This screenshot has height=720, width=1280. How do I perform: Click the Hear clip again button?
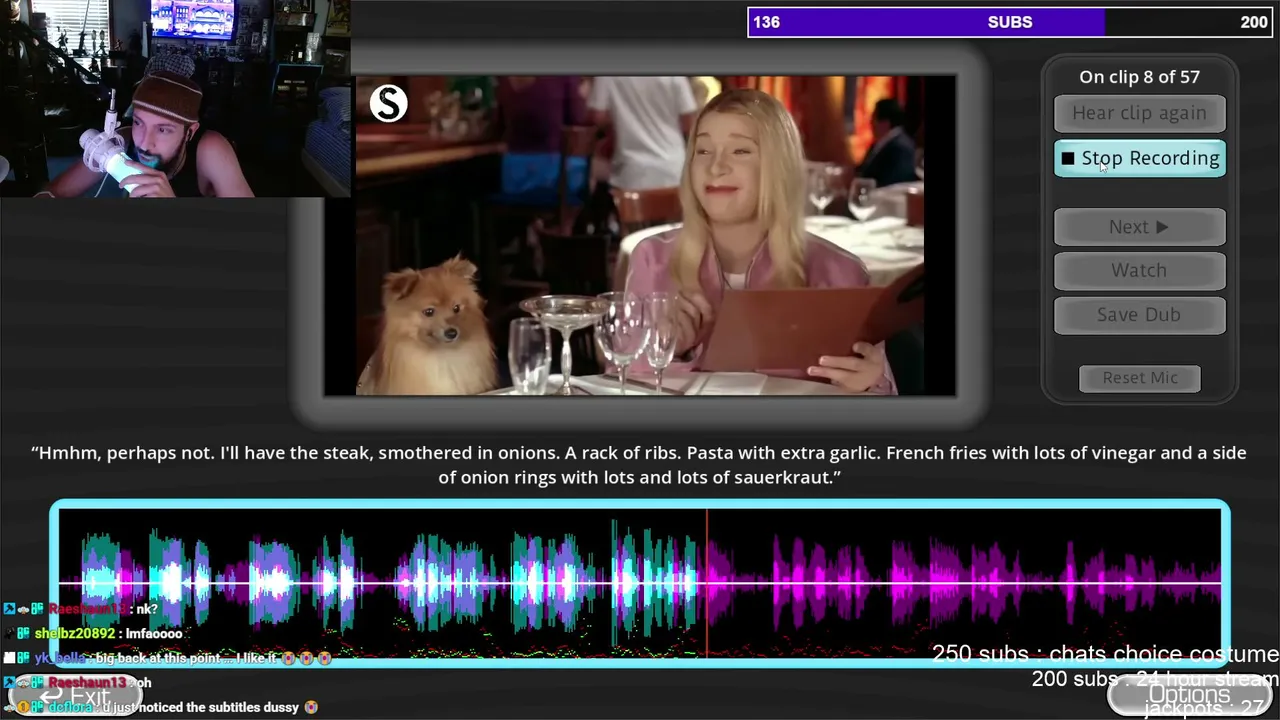click(1139, 113)
